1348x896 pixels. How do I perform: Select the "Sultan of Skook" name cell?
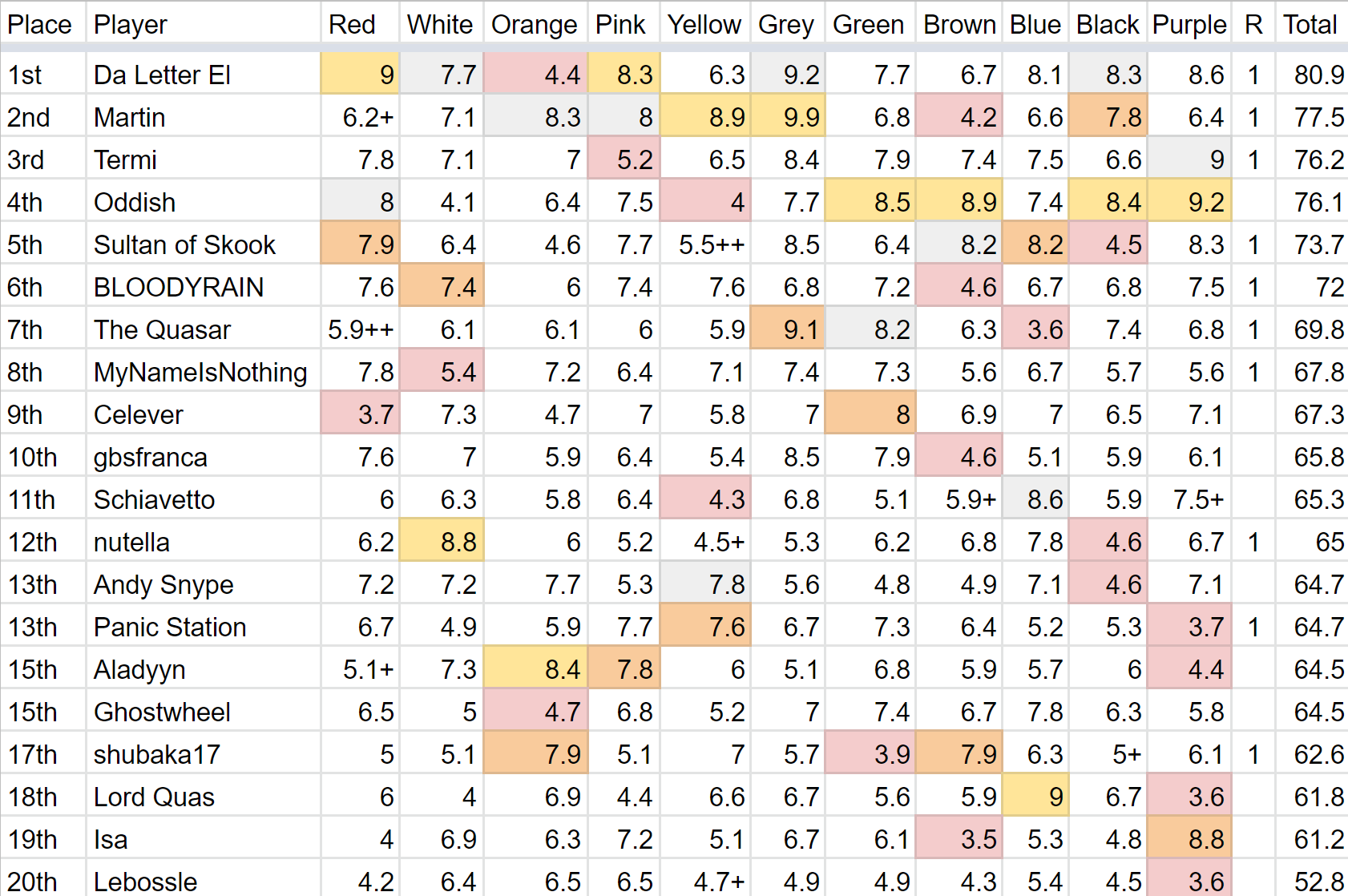coord(184,244)
